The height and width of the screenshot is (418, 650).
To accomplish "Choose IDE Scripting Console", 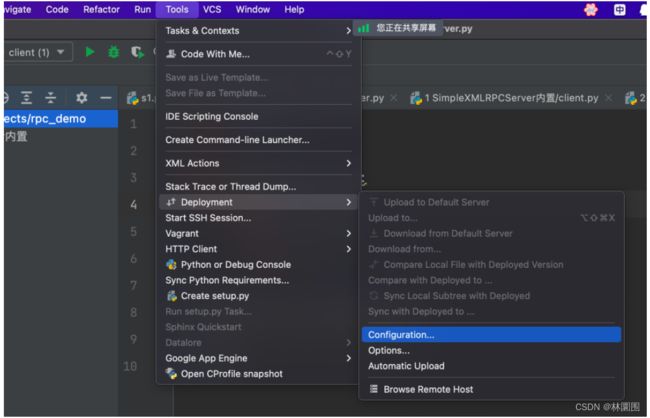I will pos(258,117).
